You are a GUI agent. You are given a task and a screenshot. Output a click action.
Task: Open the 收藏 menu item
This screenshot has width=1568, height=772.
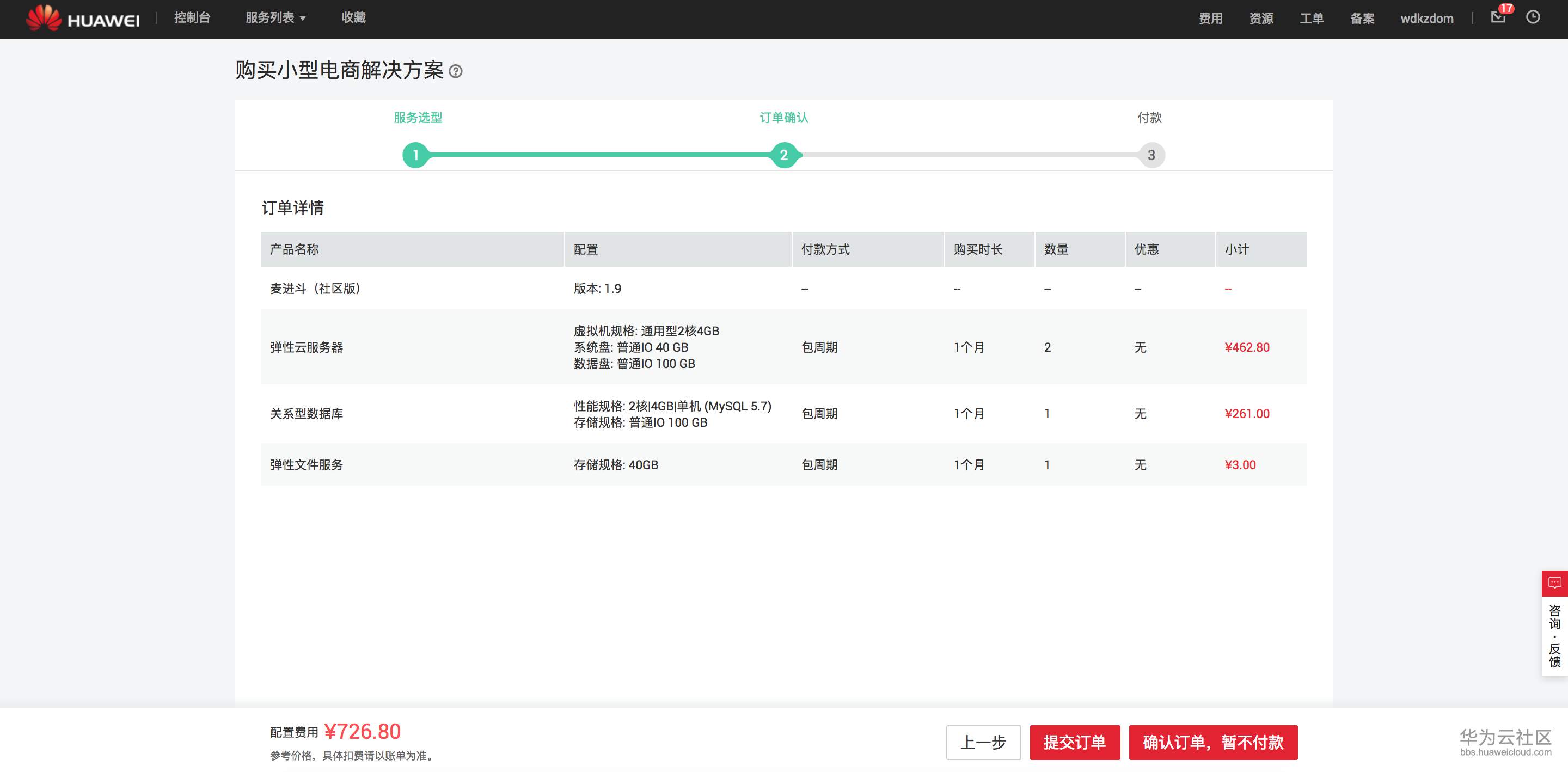pos(353,17)
